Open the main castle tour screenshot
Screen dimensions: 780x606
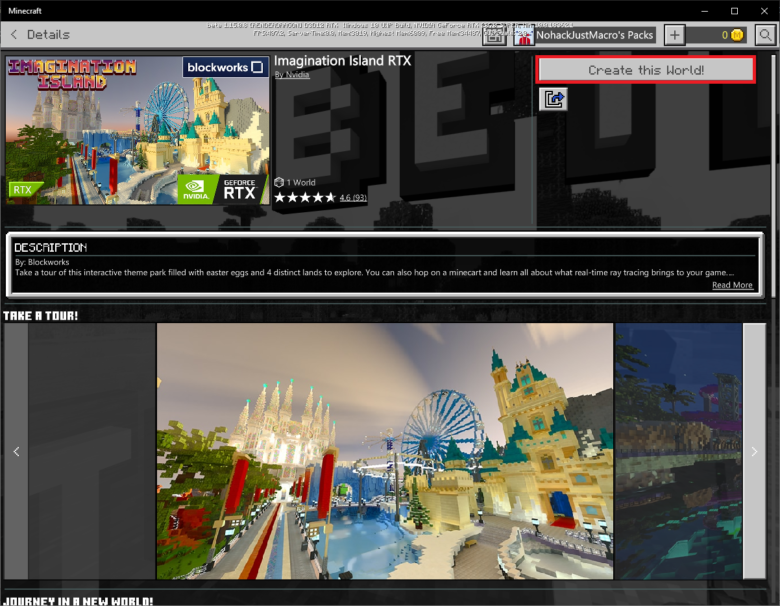pyautogui.click(x=385, y=451)
